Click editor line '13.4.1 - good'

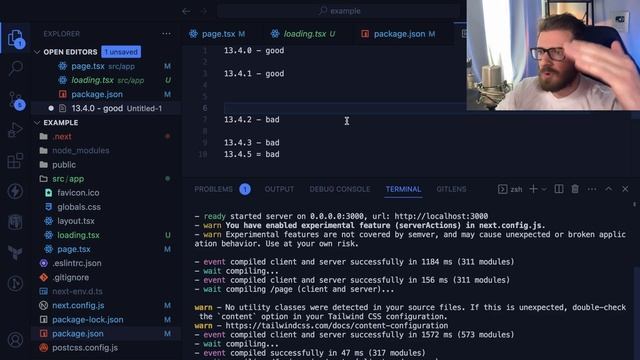pos(254,74)
